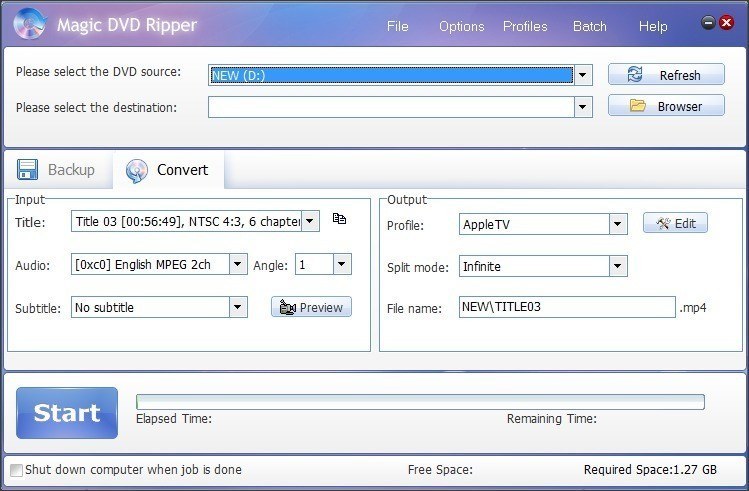Open the Angle dropdown
749x491 pixels.
(x=342, y=264)
